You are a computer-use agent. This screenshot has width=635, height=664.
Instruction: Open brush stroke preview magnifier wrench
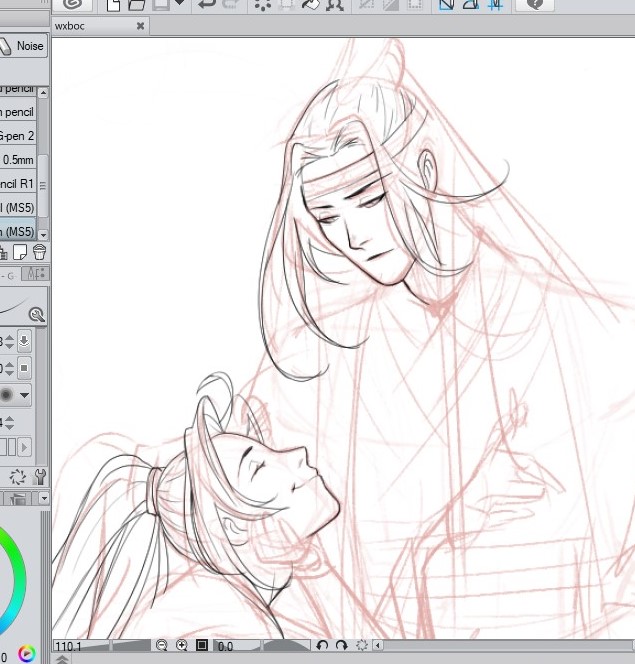coord(37,315)
